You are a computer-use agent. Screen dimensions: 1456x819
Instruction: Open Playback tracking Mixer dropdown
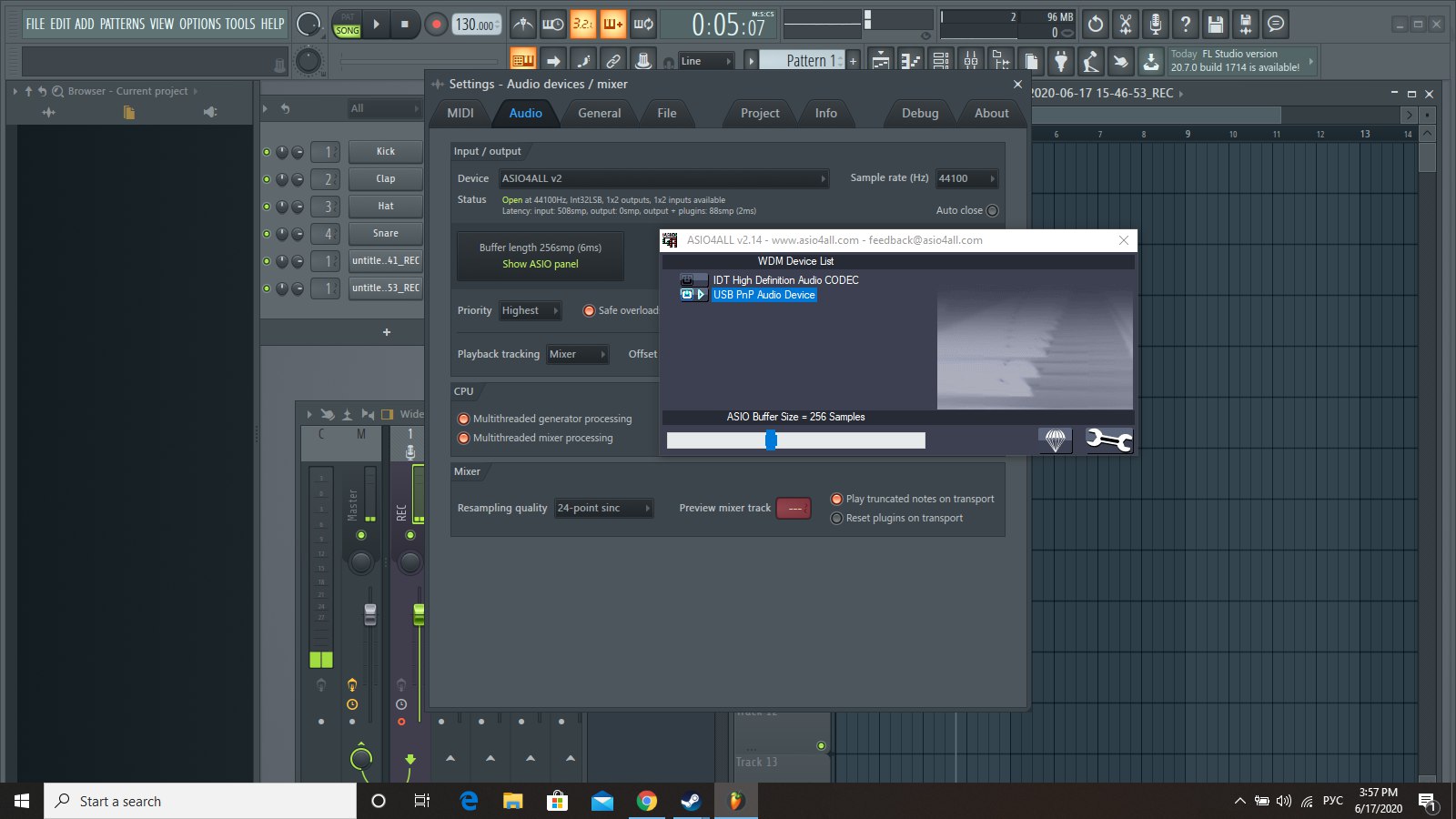(578, 354)
